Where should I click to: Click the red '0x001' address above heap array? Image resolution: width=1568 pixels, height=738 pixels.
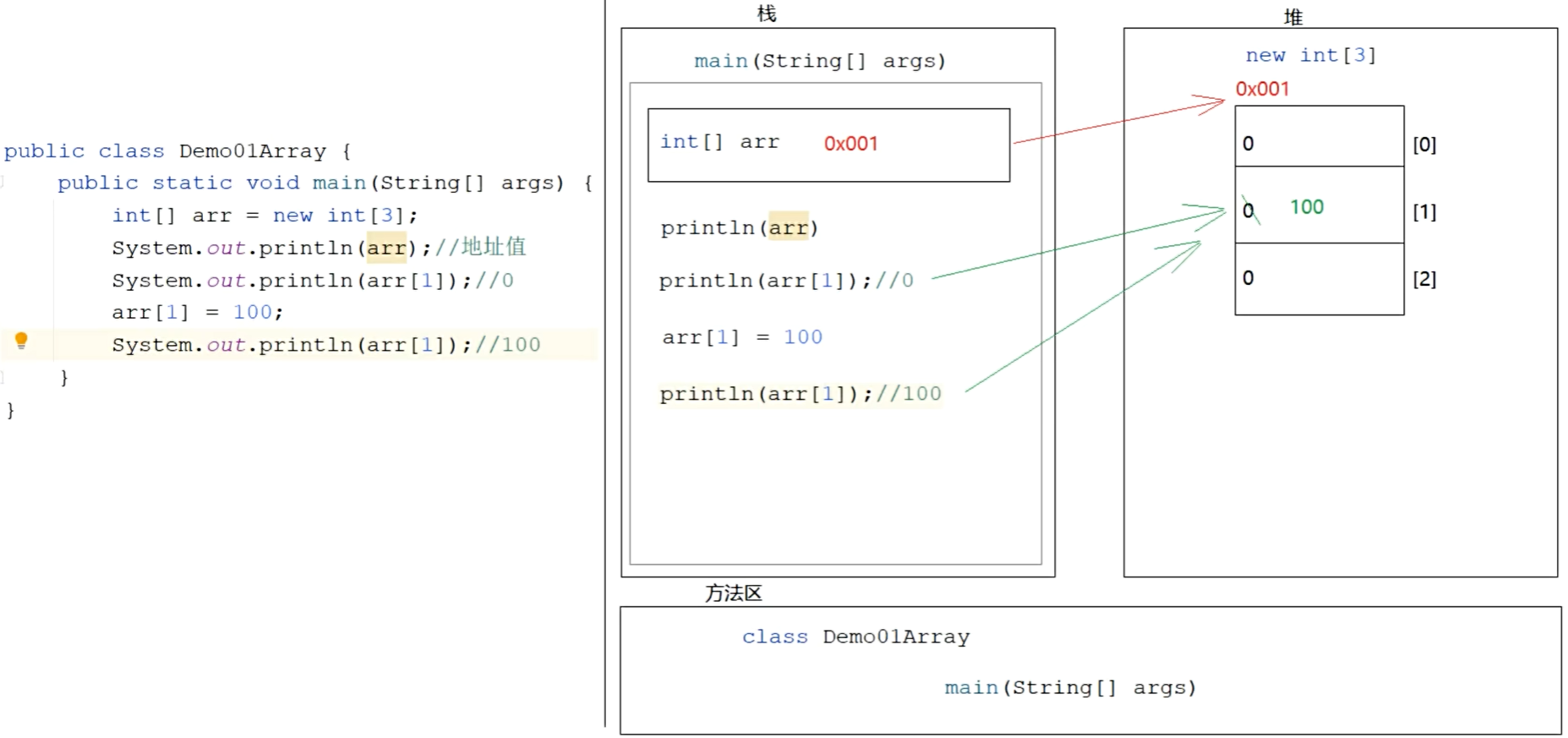point(1262,89)
